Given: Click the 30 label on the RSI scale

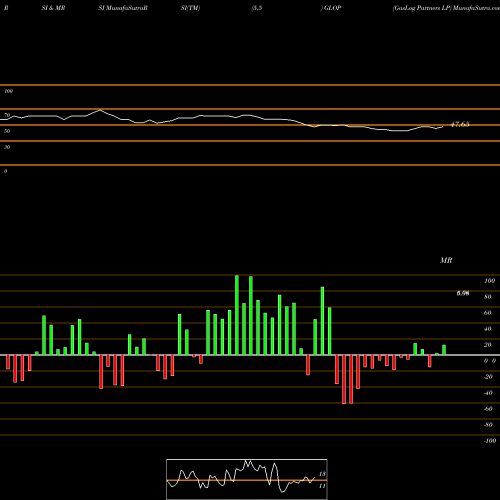Looking at the screenshot, I should pos(7,147).
